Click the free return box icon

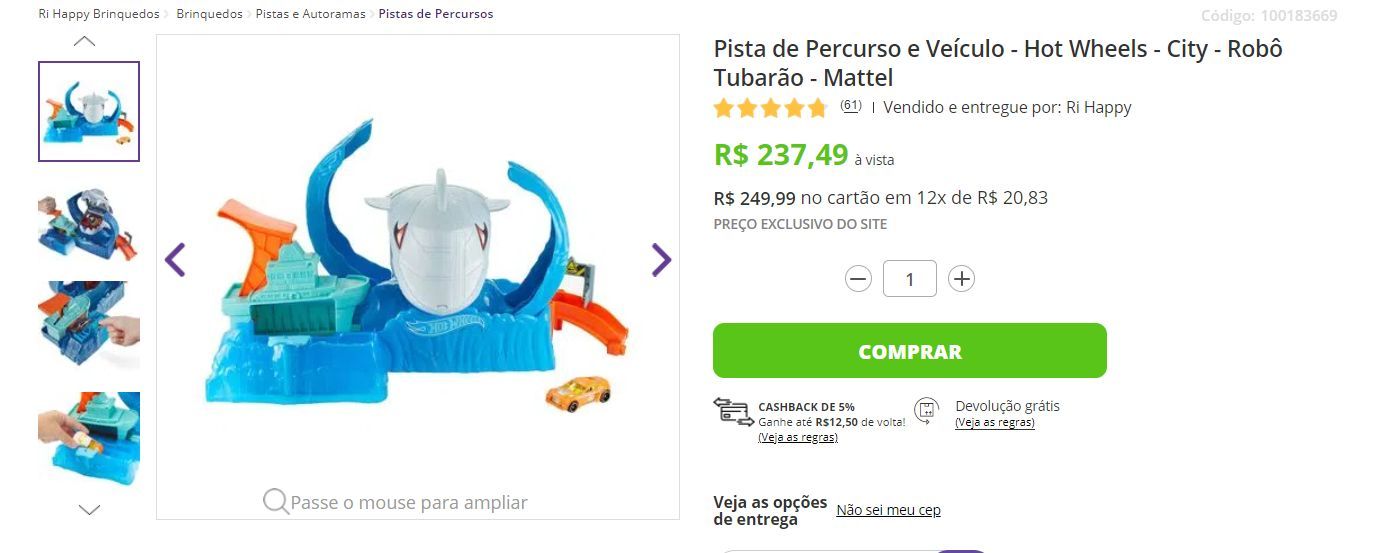pos(927,411)
